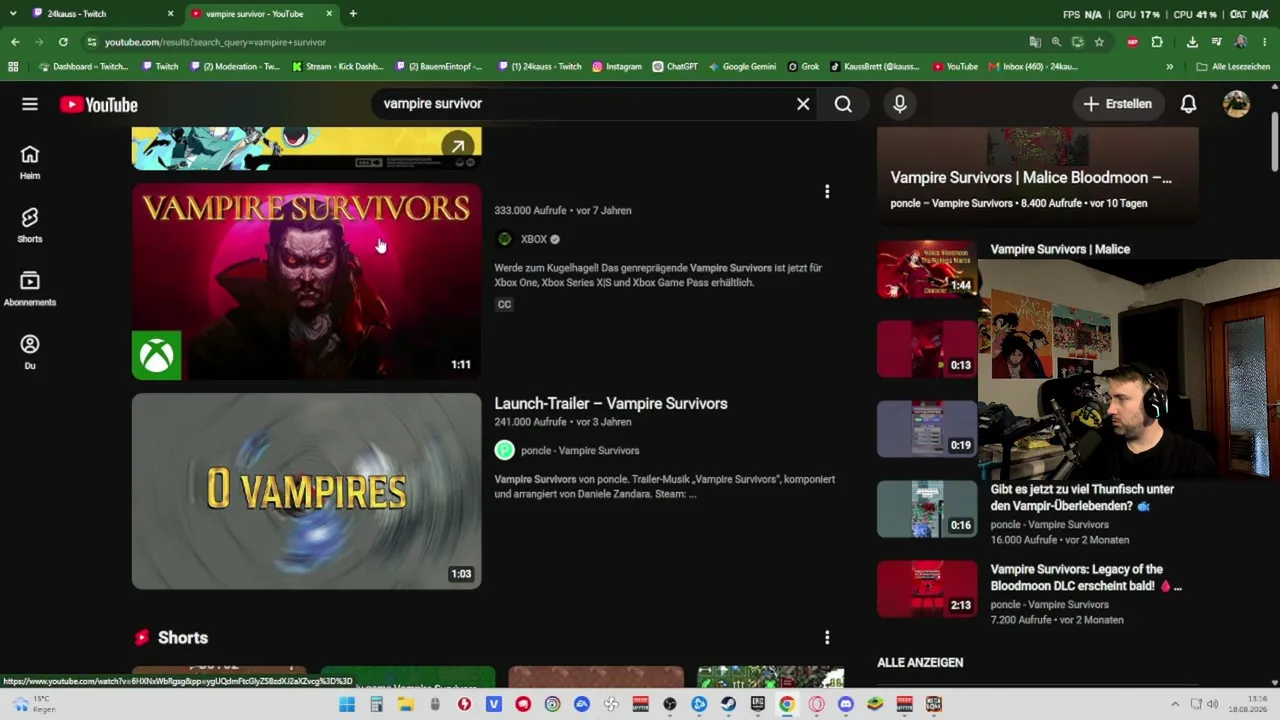Image resolution: width=1280 pixels, height=720 pixels.
Task: Bookmark this page with star icon
Action: click(x=1099, y=42)
